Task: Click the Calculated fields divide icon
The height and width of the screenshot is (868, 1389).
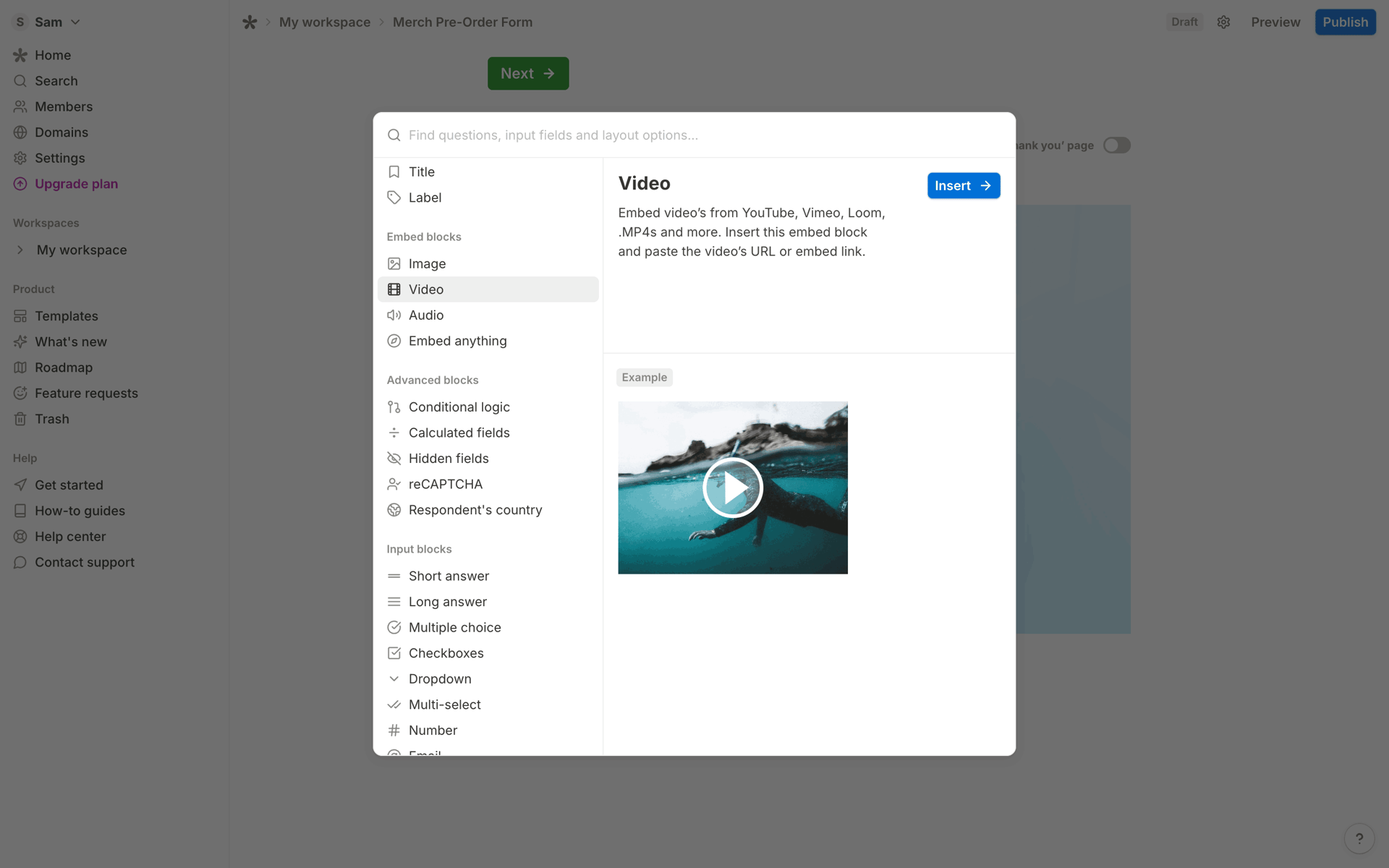Action: click(394, 433)
